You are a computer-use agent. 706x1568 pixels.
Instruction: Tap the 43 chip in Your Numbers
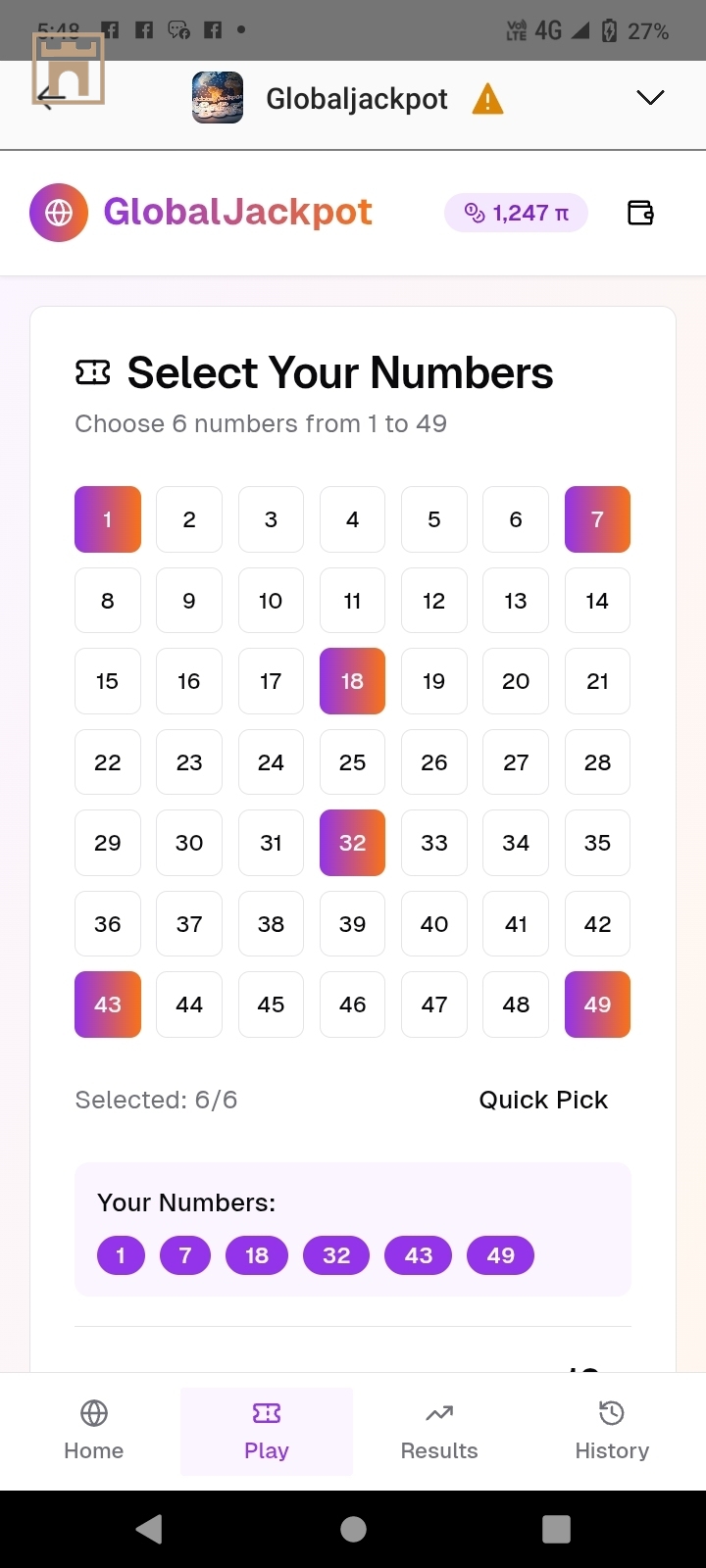pyautogui.click(x=419, y=1255)
